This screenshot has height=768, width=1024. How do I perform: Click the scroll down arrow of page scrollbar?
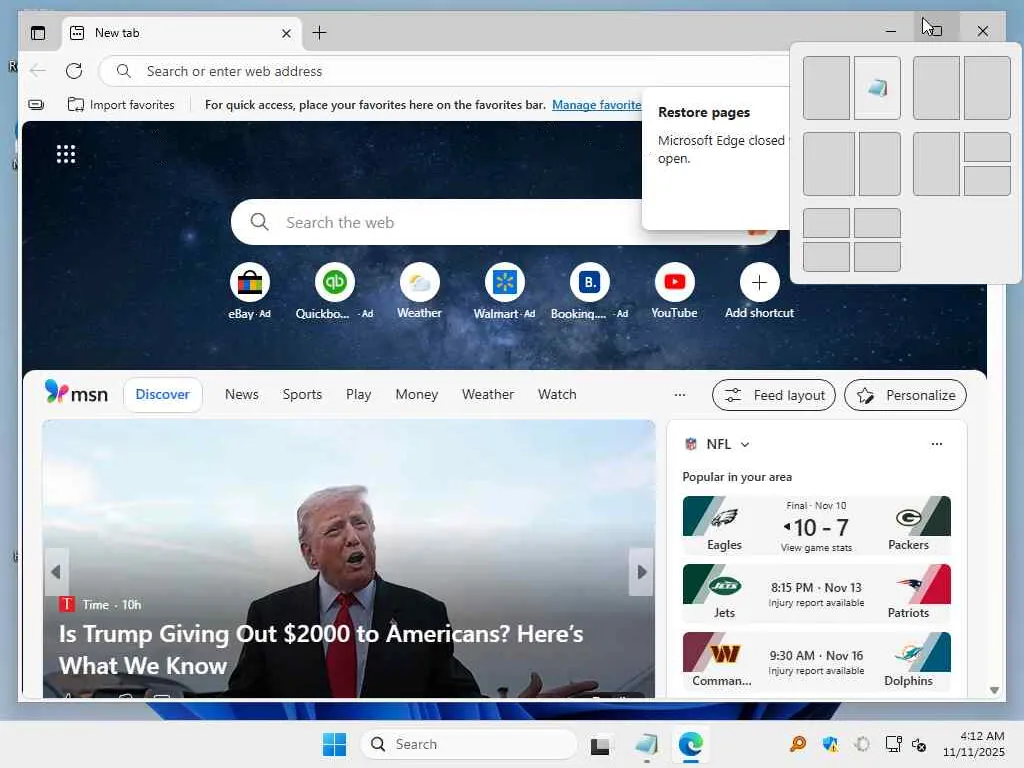994,690
